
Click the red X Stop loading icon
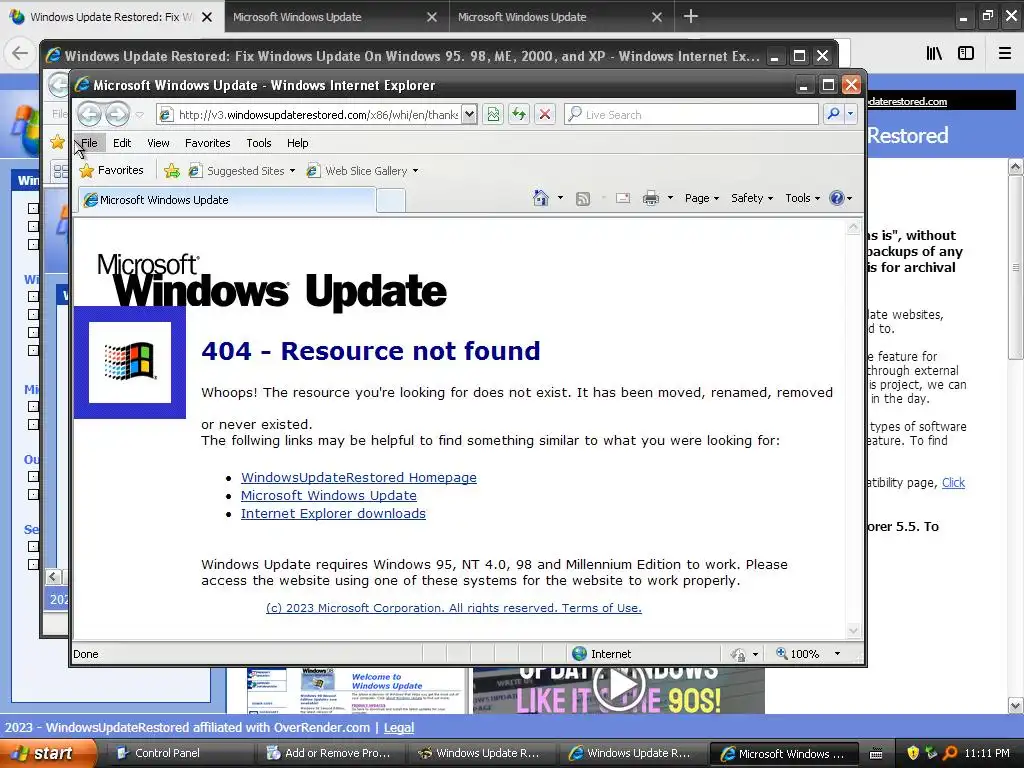pyautogui.click(x=544, y=114)
